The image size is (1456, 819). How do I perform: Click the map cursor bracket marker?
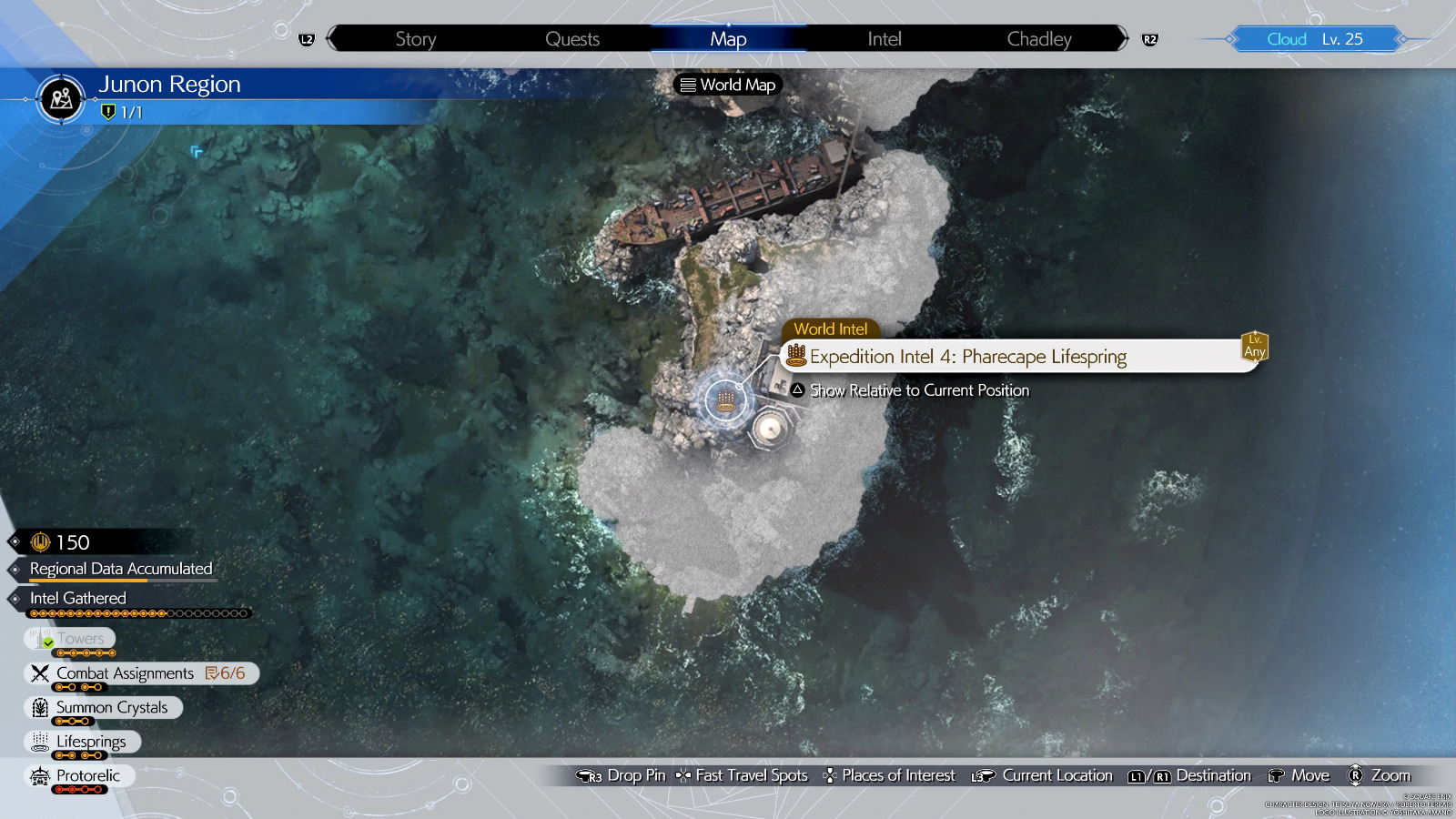click(x=196, y=151)
